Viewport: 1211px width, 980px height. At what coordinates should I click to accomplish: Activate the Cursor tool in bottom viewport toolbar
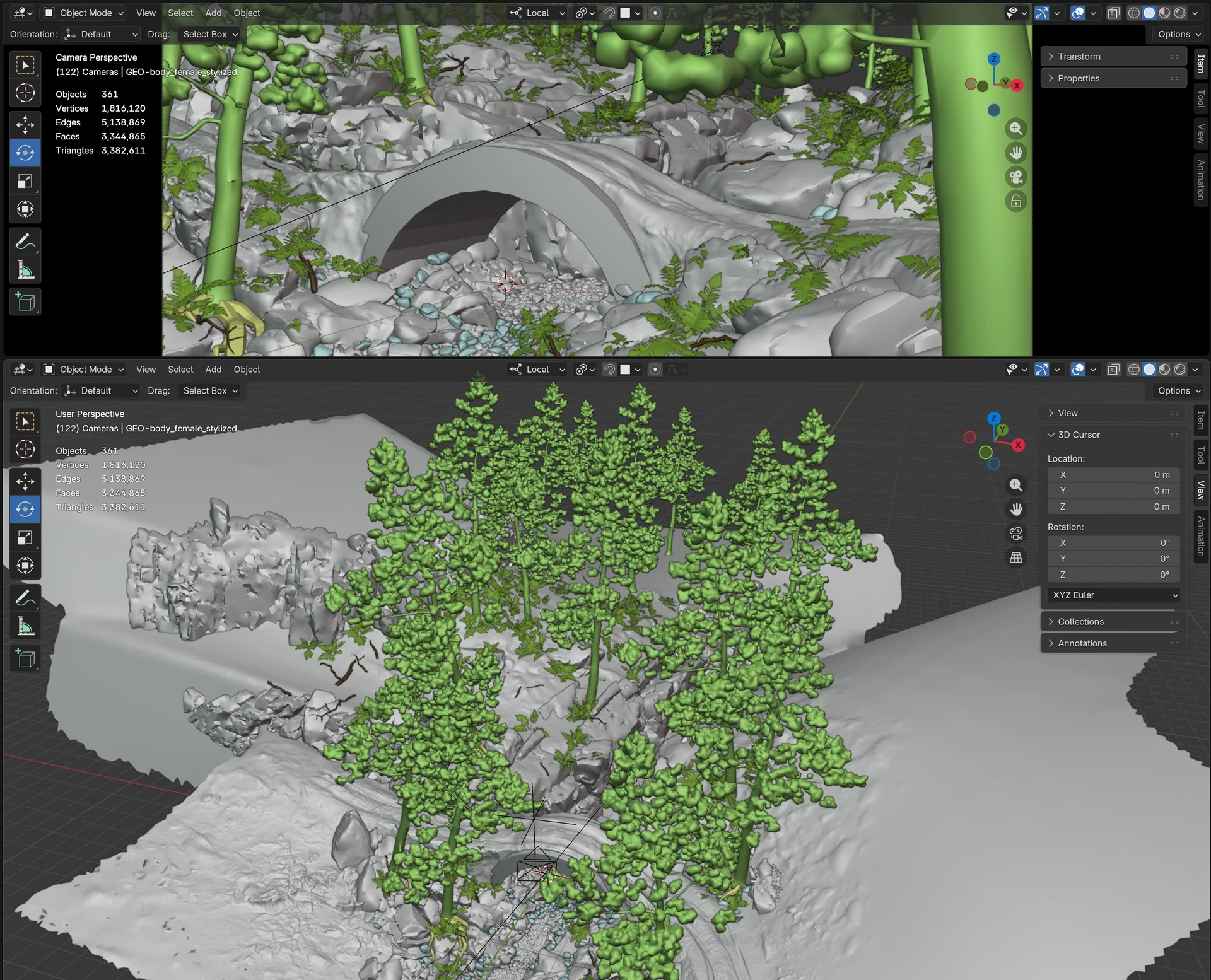click(25, 449)
